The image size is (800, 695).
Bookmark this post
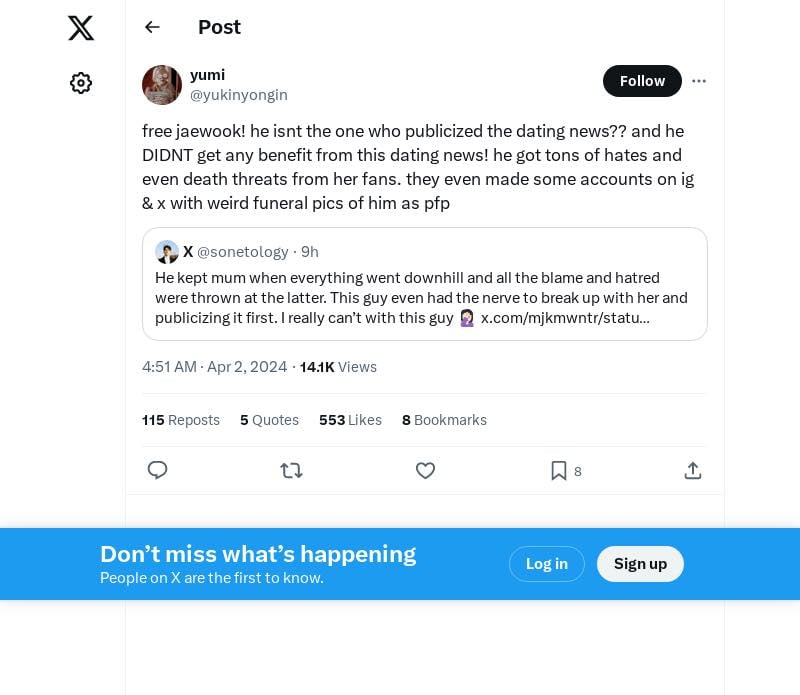tap(559, 470)
